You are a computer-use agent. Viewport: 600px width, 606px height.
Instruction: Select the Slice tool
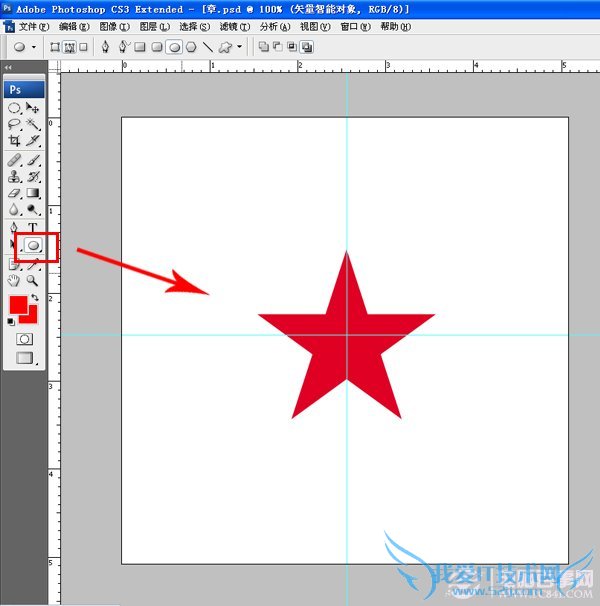32,141
